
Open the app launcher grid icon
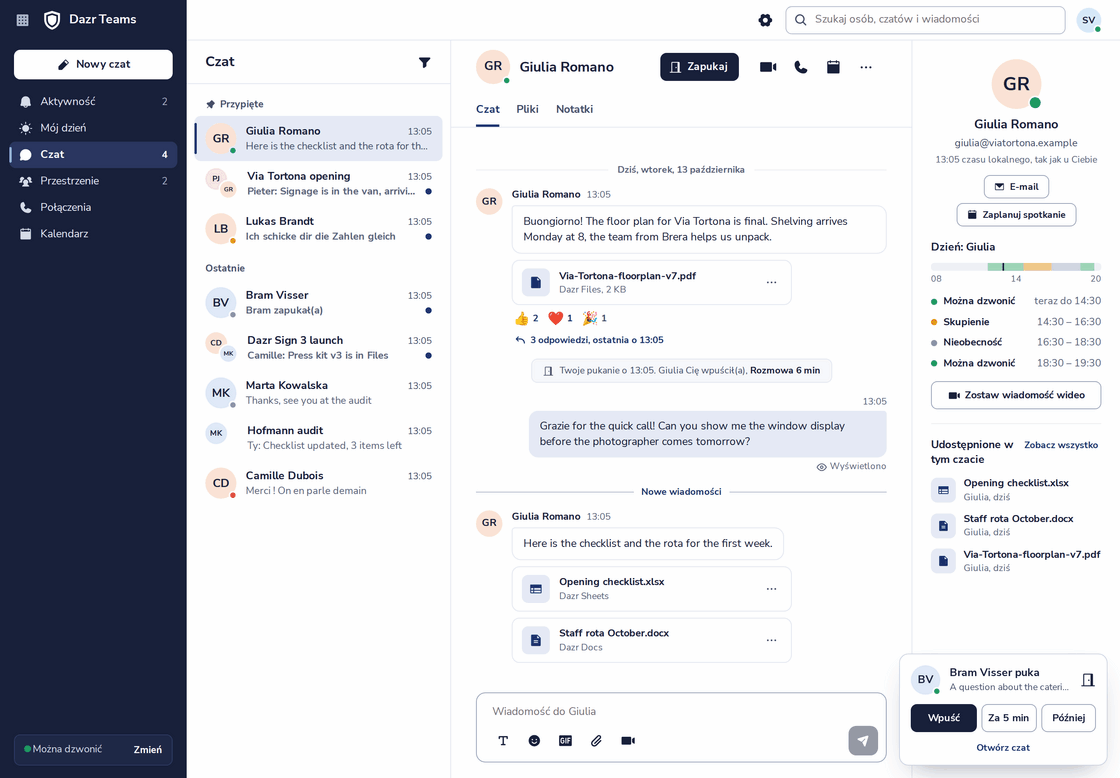tap(23, 20)
